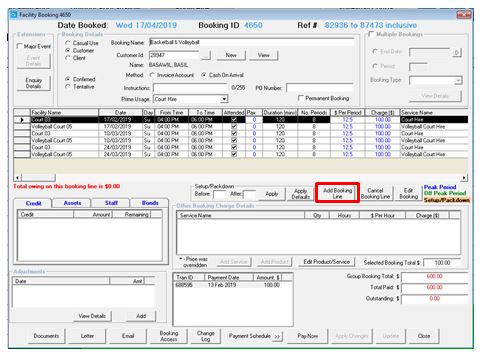The height and width of the screenshot is (364, 490).
Task: Switch to the Staff tab
Action: point(111,203)
